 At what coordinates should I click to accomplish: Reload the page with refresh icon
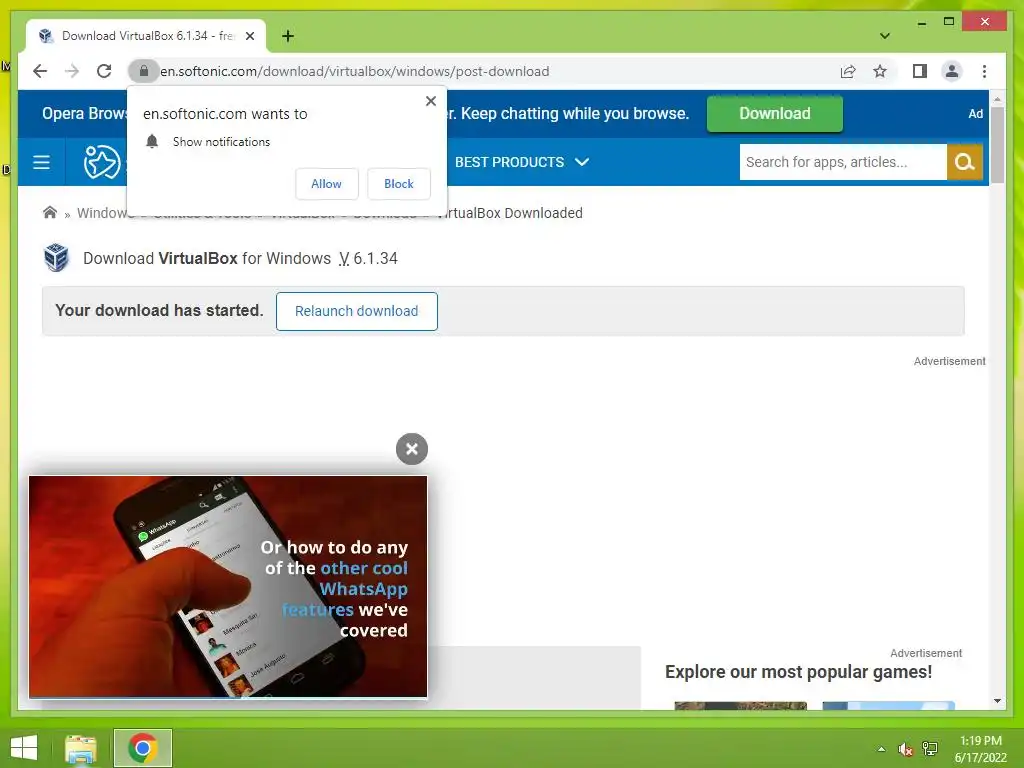tap(104, 71)
